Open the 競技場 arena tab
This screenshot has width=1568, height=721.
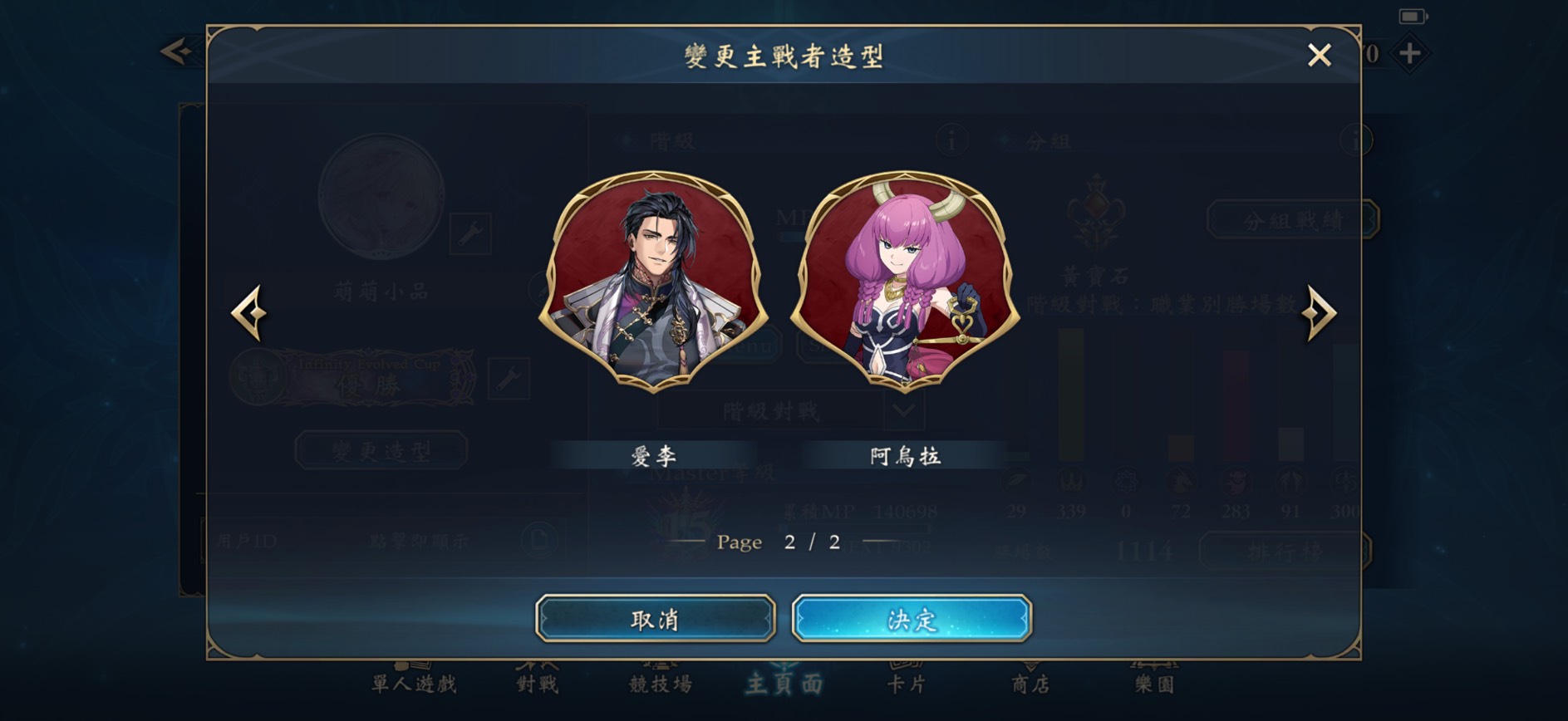click(x=661, y=683)
